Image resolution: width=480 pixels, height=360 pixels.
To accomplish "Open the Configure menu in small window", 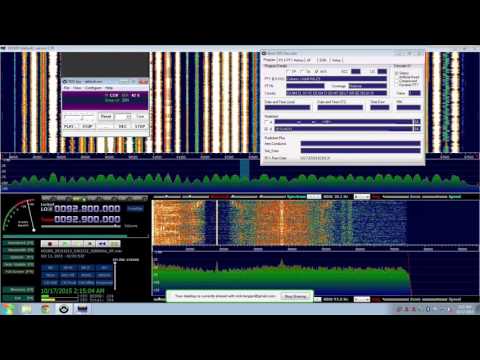I will [x=93, y=88].
